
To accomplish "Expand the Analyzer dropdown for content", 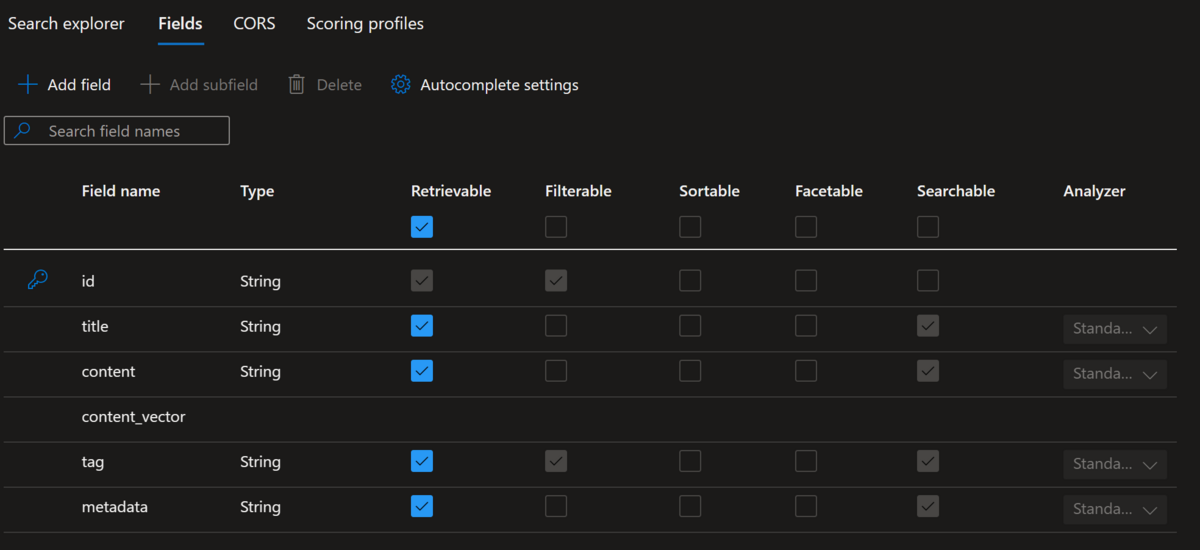I will point(1114,373).
